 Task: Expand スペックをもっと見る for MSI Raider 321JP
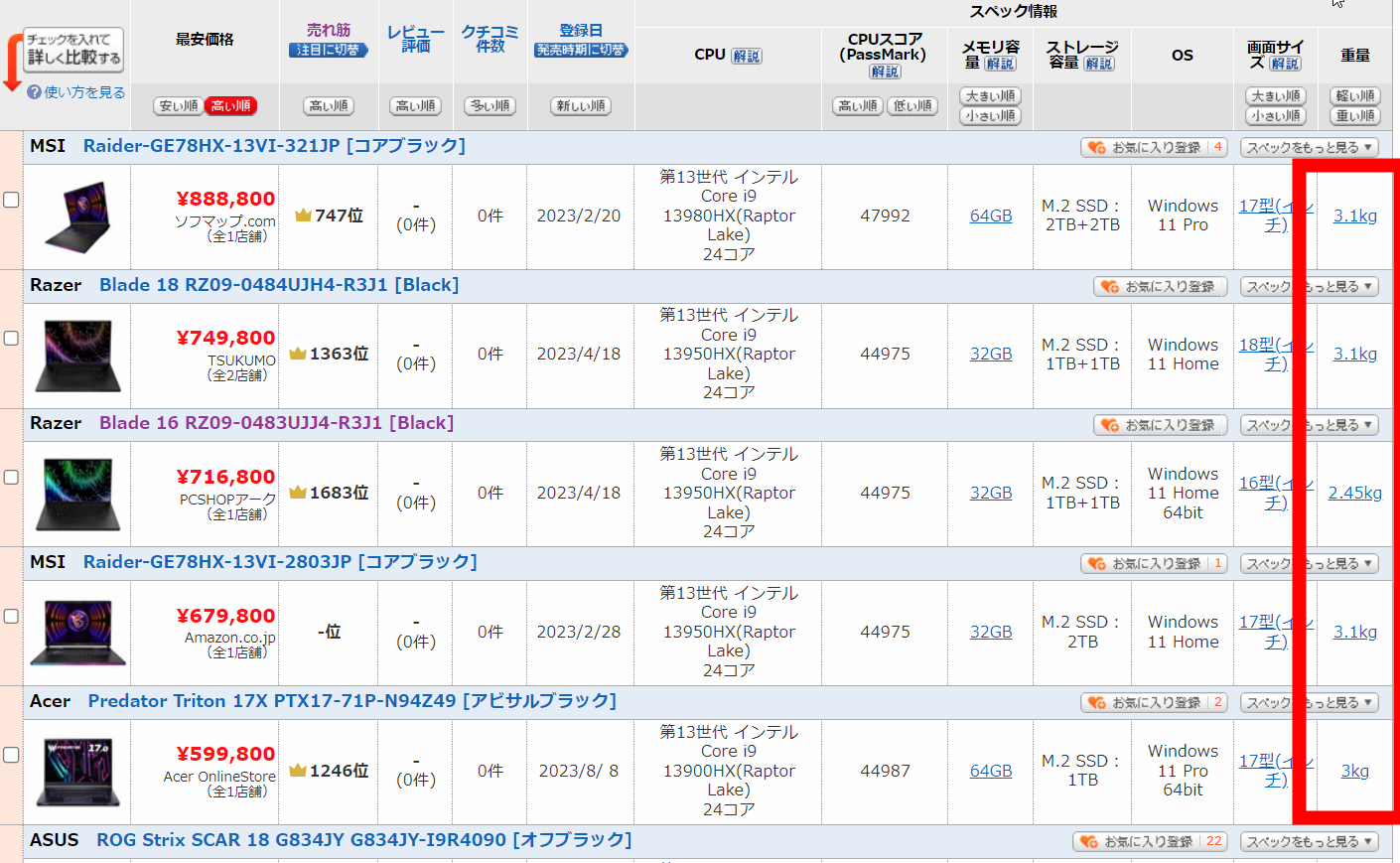pyautogui.click(x=1309, y=147)
